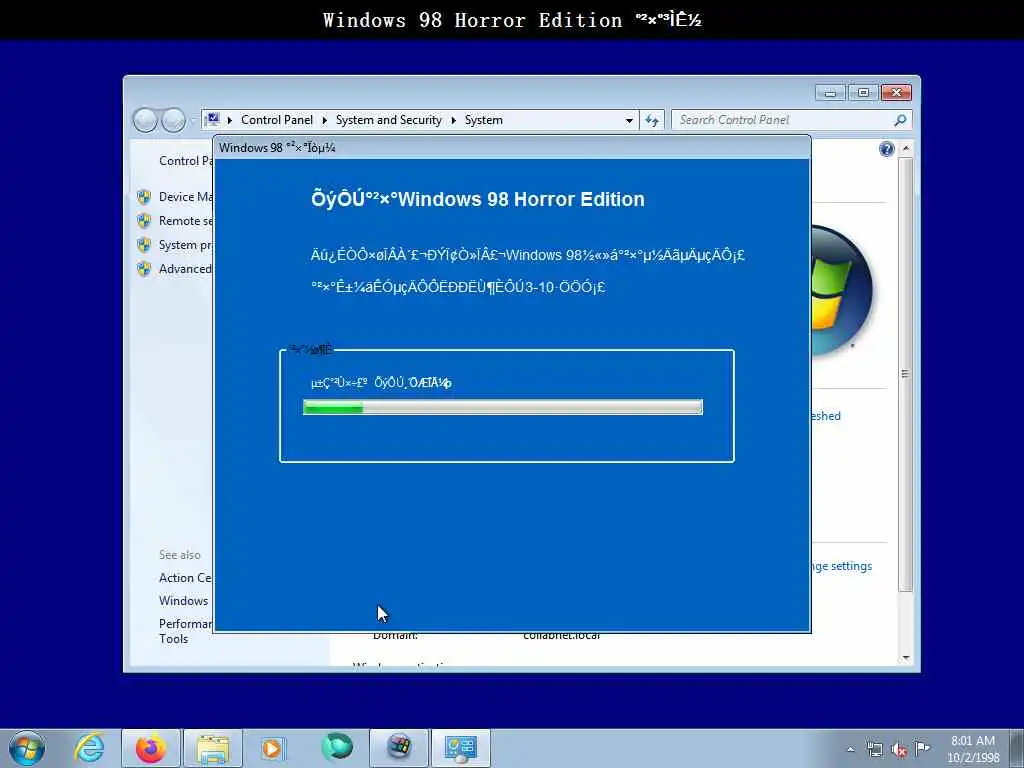Minimize the System window
The height and width of the screenshot is (768, 1024).
tap(830, 93)
